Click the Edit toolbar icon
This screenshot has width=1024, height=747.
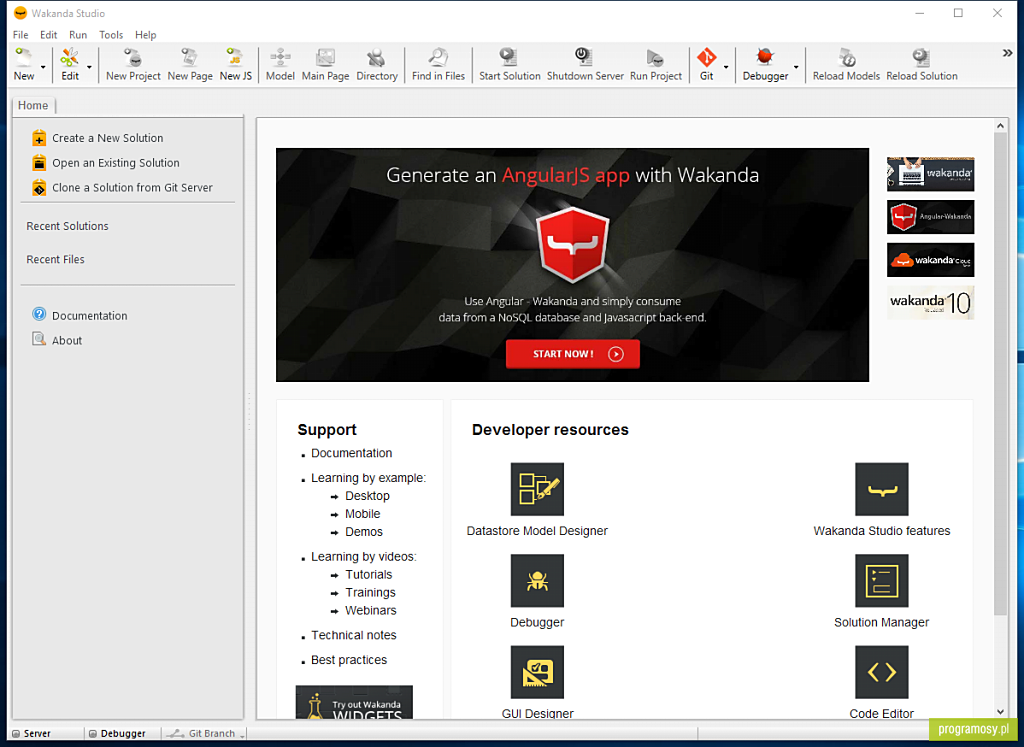(x=70, y=59)
